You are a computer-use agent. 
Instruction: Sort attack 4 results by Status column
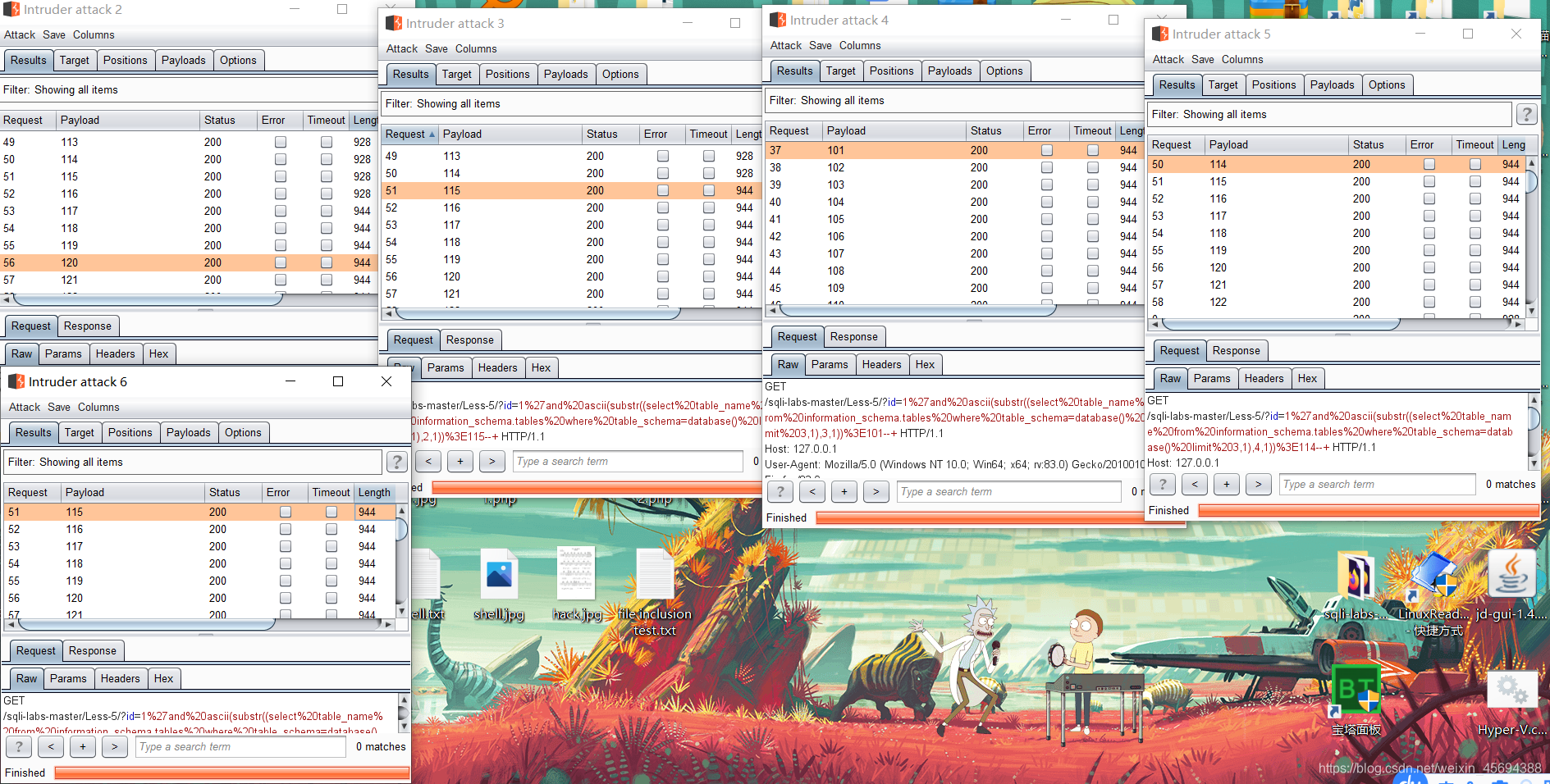pyautogui.click(x=994, y=130)
